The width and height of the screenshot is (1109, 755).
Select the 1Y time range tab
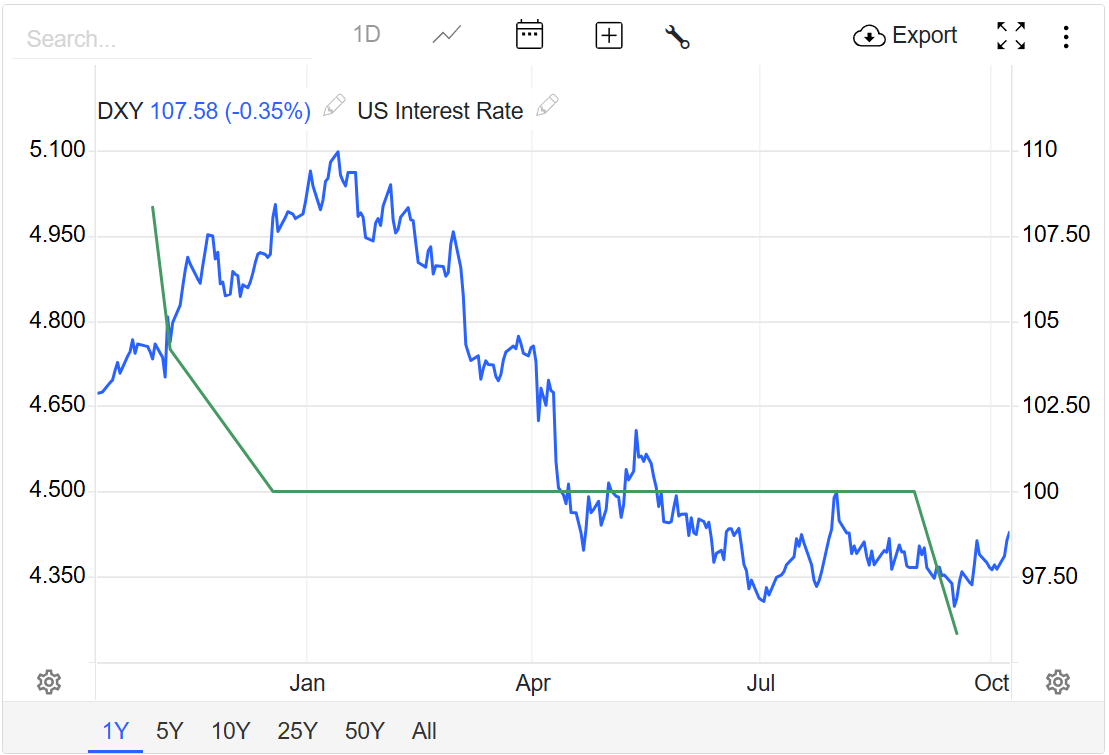point(115,731)
